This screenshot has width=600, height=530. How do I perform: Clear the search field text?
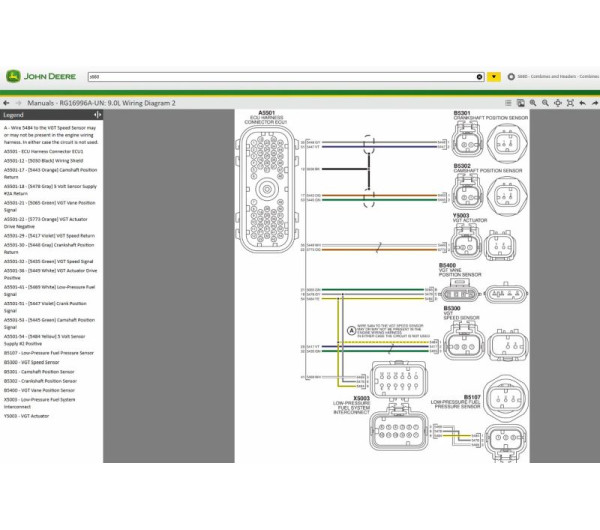tap(478, 76)
